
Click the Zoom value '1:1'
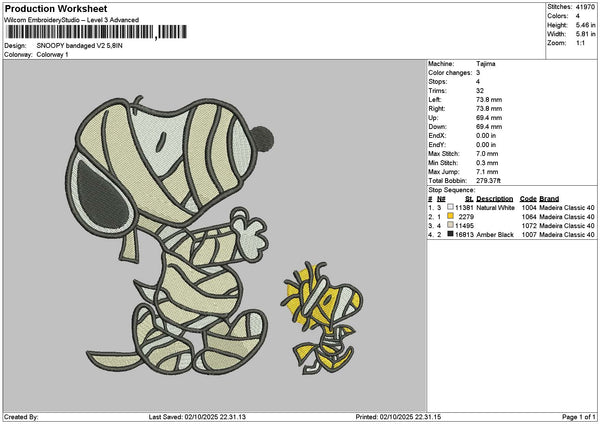click(580, 43)
